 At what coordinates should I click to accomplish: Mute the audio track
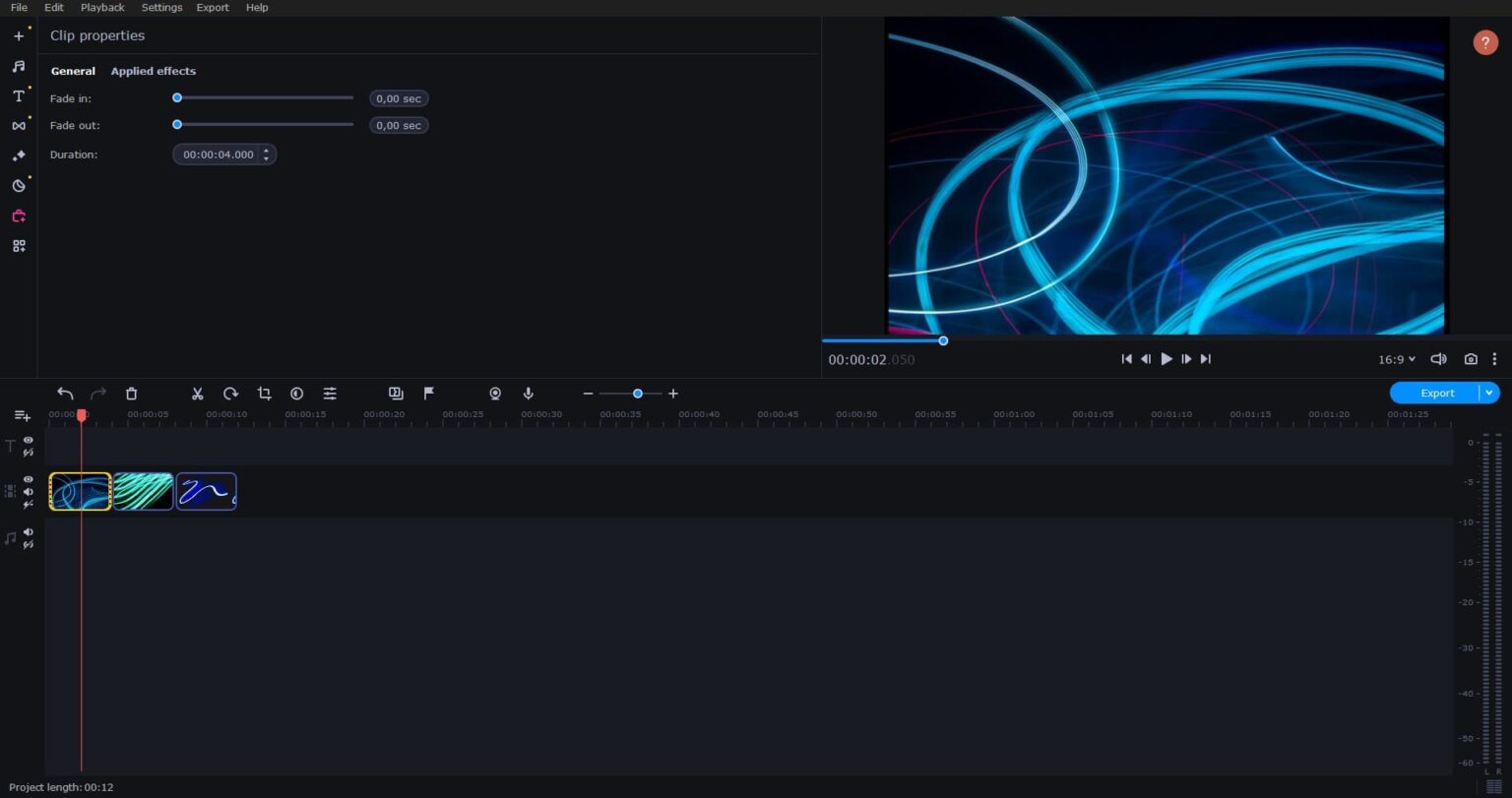click(x=28, y=530)
